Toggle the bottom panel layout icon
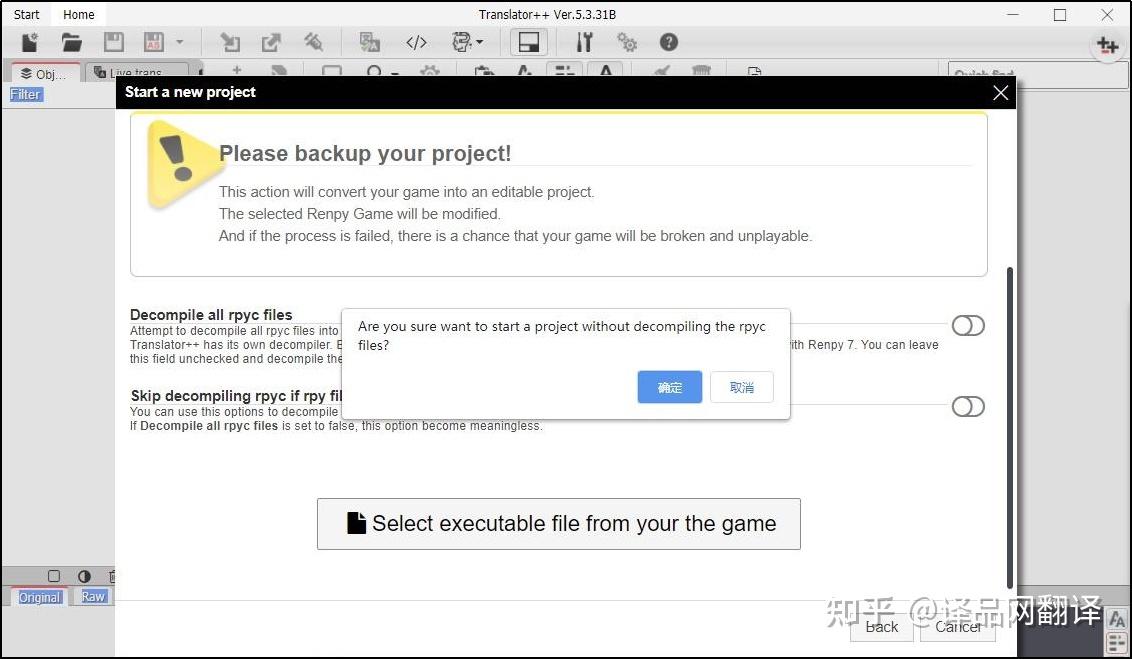 tap(529, 43)
